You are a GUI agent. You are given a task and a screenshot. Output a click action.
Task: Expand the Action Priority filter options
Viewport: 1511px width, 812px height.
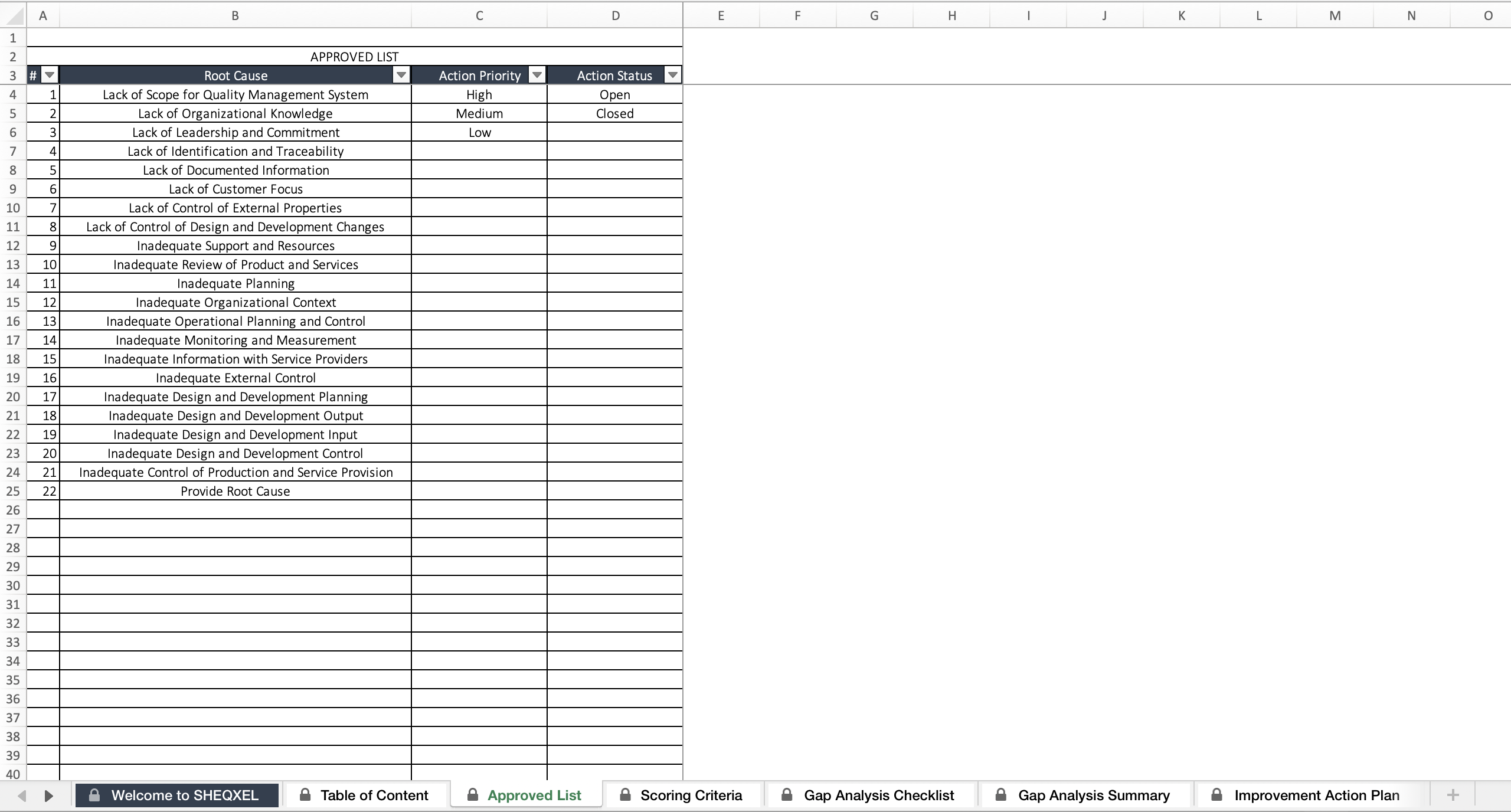[538, 75]
